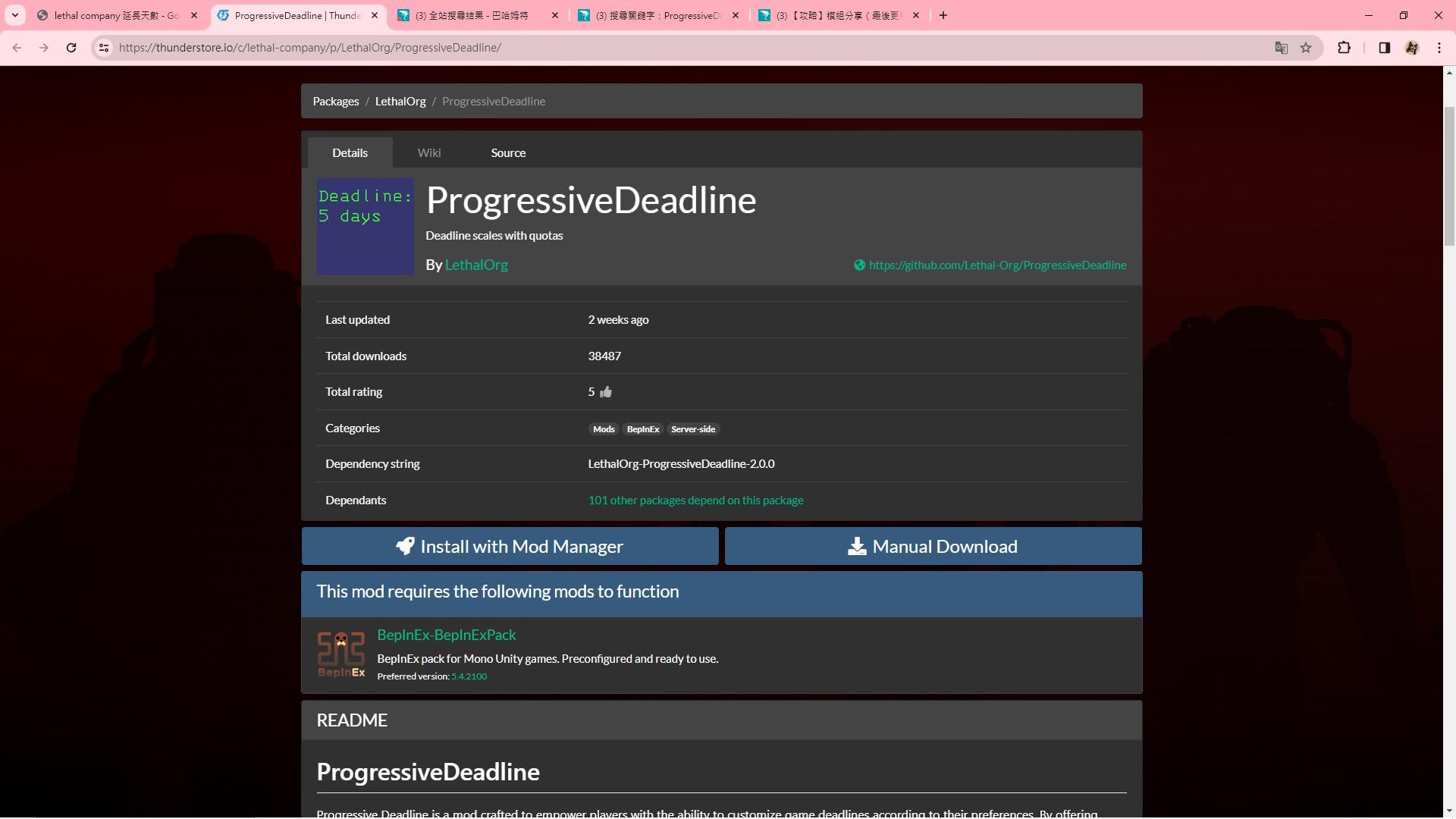Click the Deadline 5 days package thumbnail
The width and height of the screenshot is (1456, 819).
365,227
